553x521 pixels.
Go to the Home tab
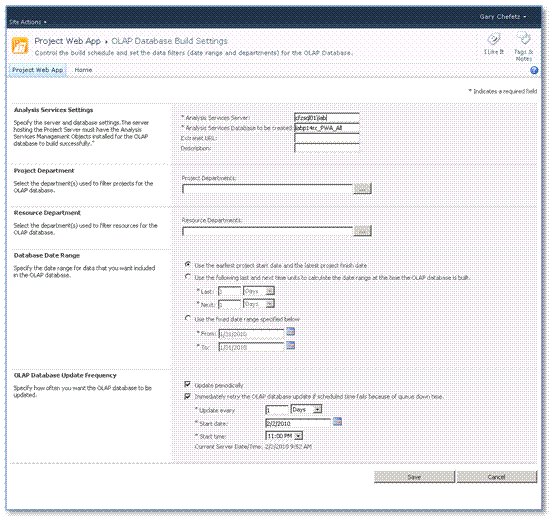click(83, 70)
